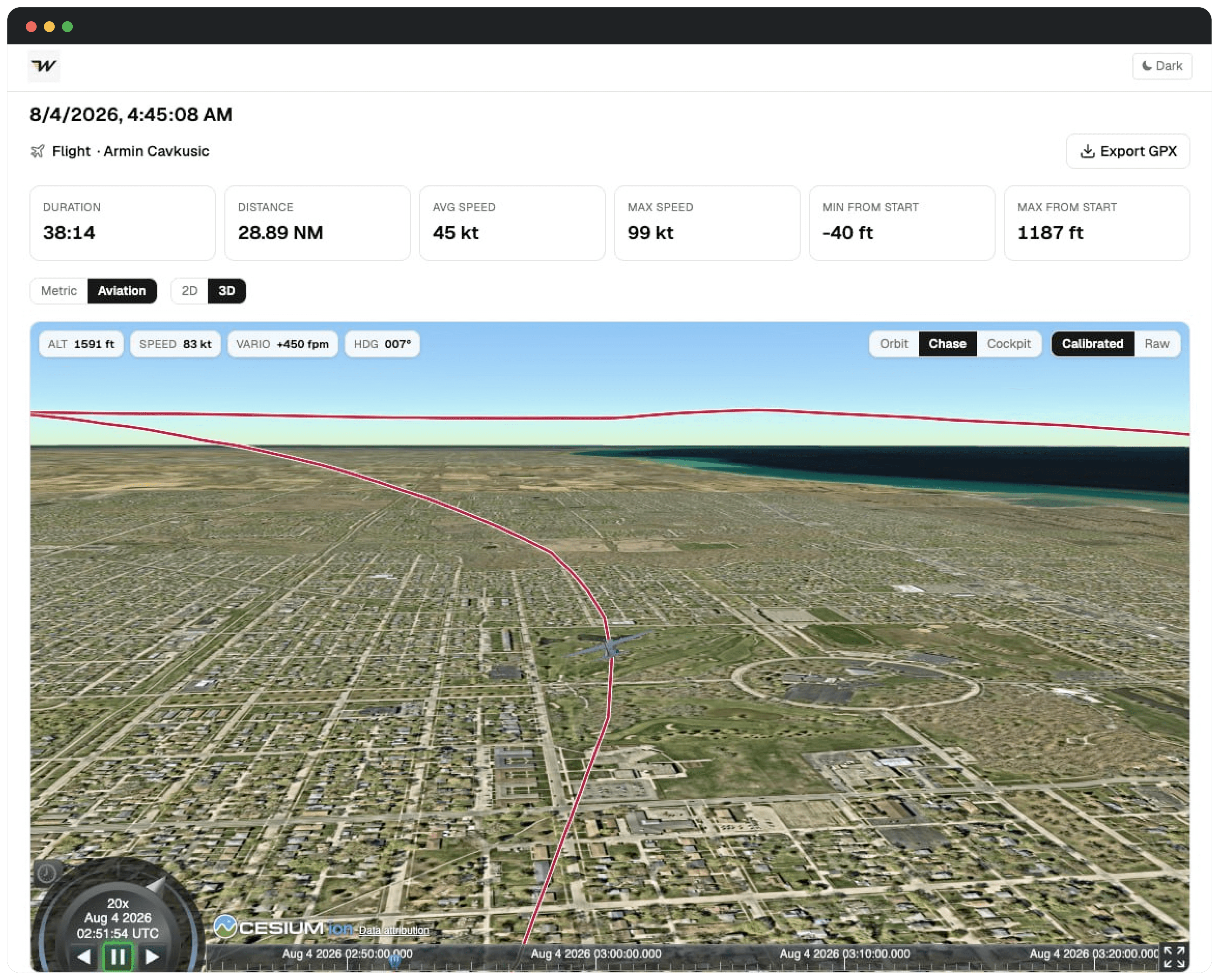Switch map to 3D view
The height and width of the screenshot is (980, 1219).
(x=226, y=291)
